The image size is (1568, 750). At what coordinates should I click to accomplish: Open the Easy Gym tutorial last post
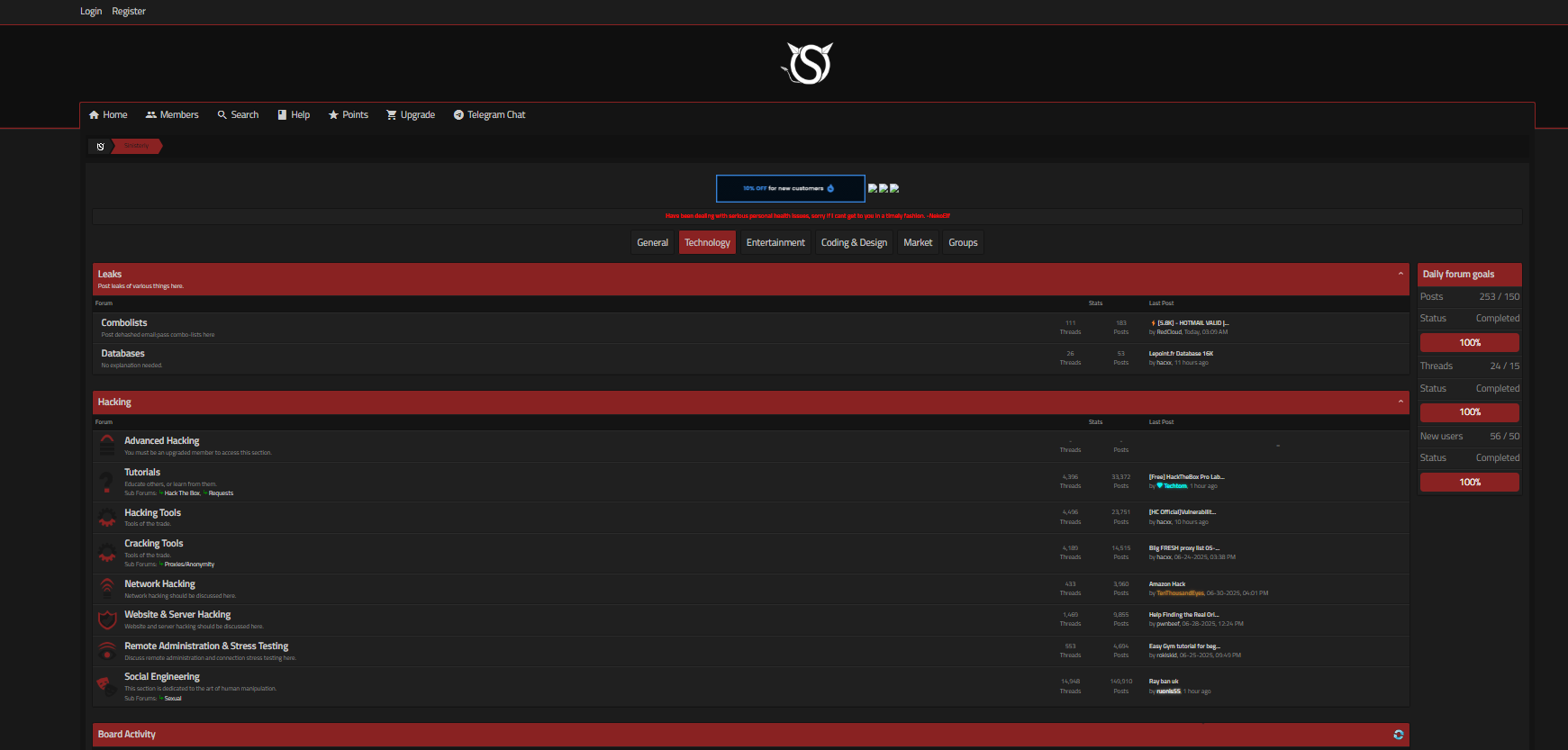[x=1184, y=646]
